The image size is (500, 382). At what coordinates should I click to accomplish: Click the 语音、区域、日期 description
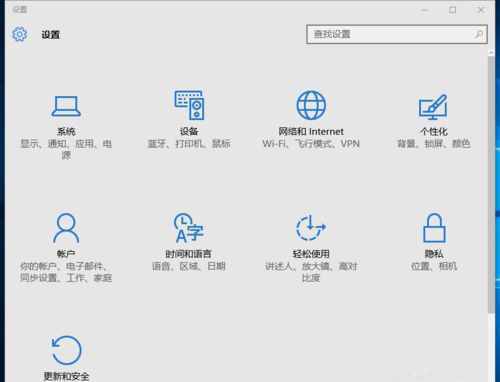(x=189, y=266)
